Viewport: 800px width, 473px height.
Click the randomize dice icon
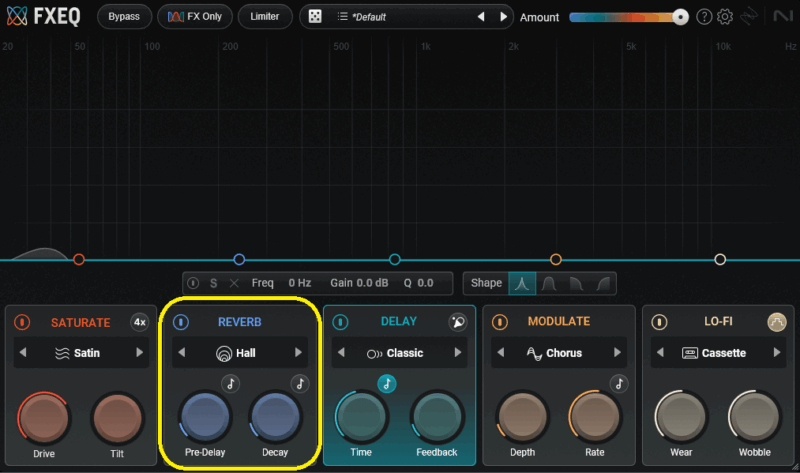coord(314,17)
